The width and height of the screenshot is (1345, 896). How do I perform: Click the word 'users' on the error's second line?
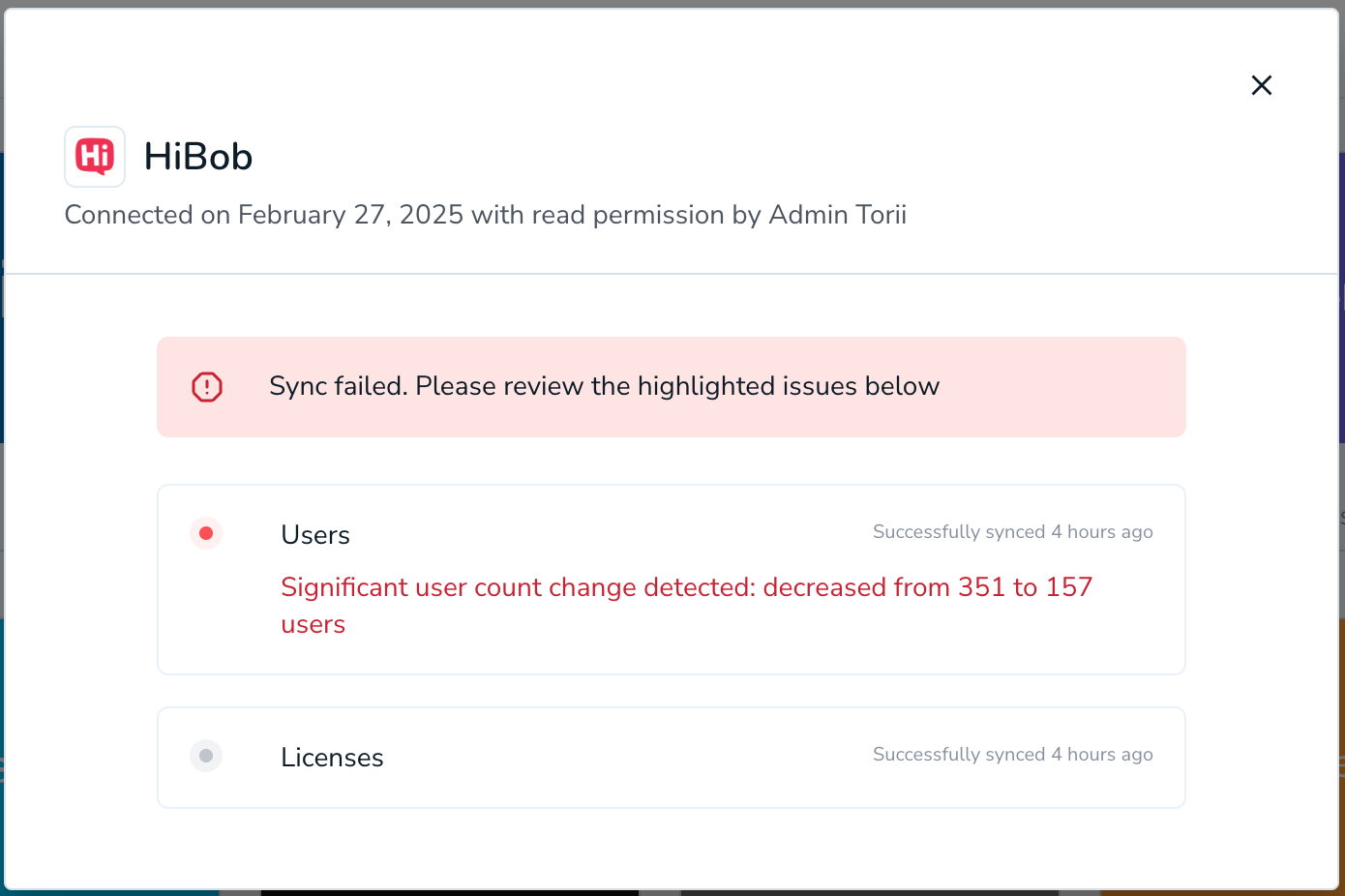[314, 625]
